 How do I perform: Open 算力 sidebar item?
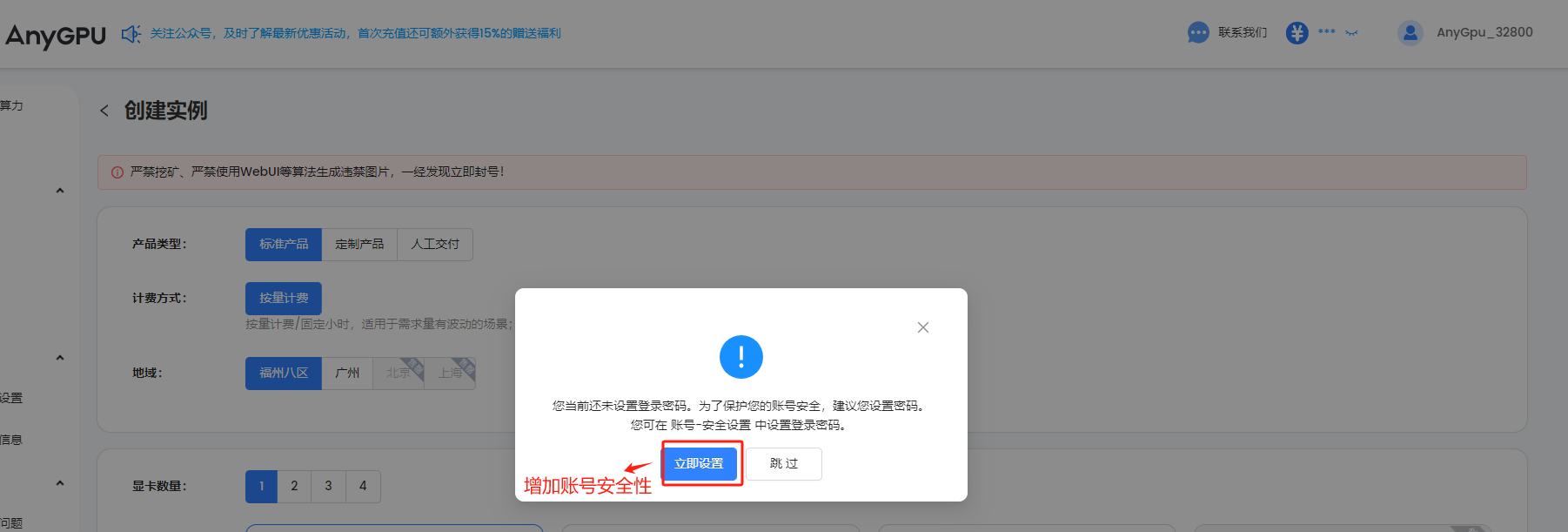(11, 105)
